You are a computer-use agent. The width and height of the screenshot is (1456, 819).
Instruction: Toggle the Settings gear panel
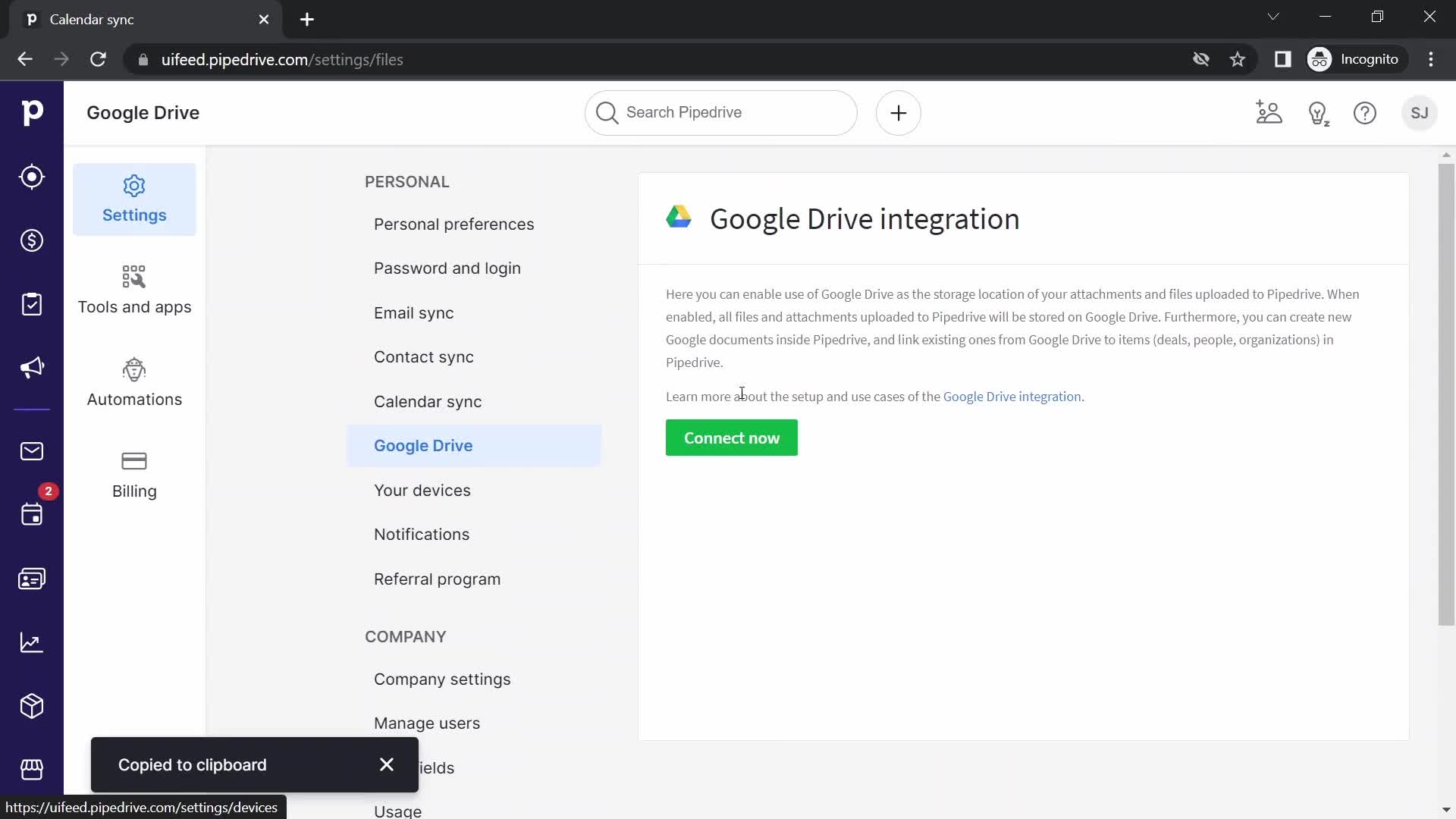134,197
